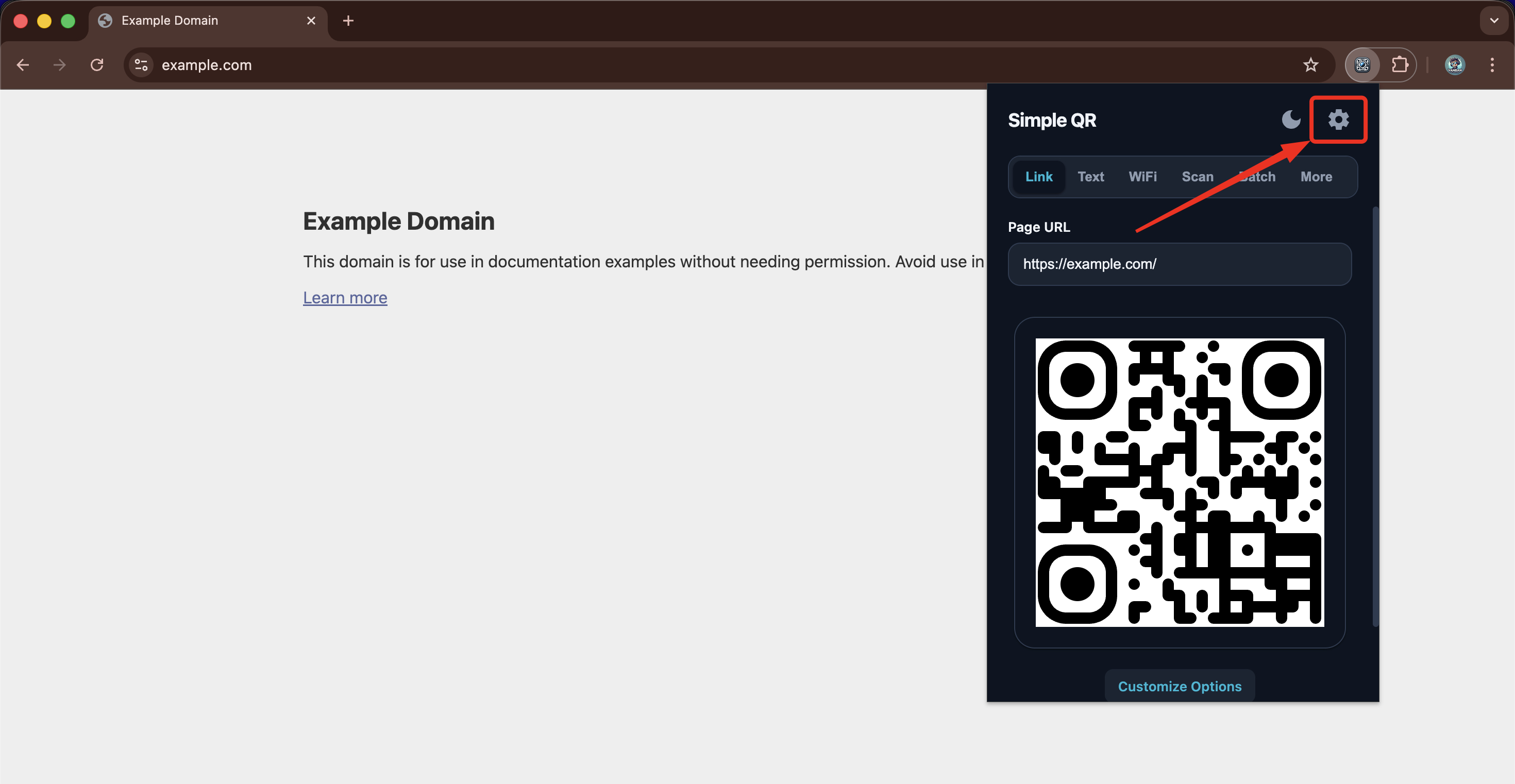1515x784 pixels.
Task: View site information icon in address bar
Action: pos(141,65)
